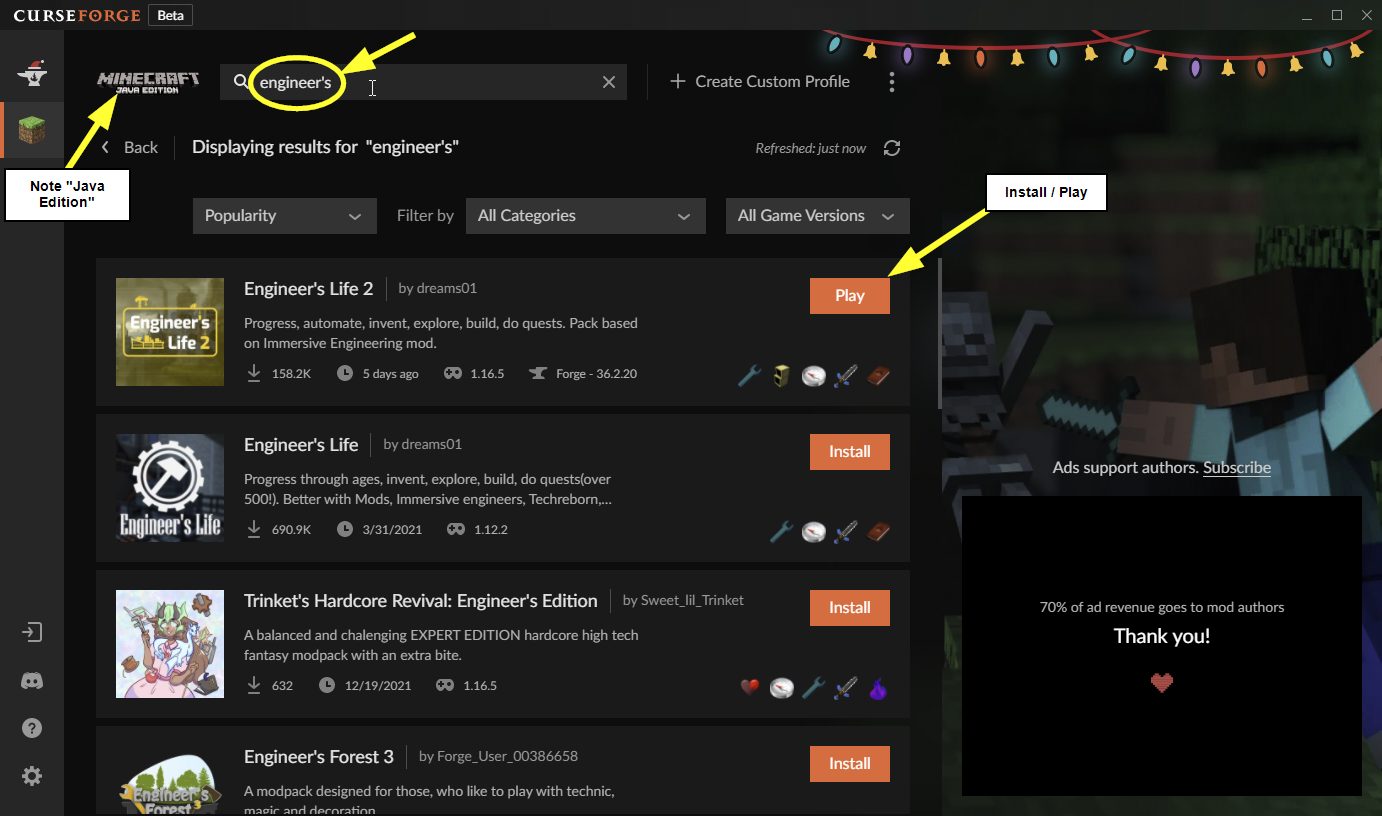
Task: Click sword category icon on Engineer's Life 2
Action: (845, 376)
